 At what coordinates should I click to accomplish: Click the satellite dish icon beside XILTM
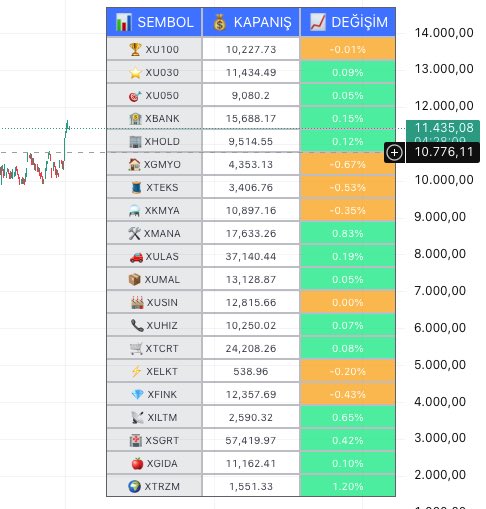coord(137,418)
